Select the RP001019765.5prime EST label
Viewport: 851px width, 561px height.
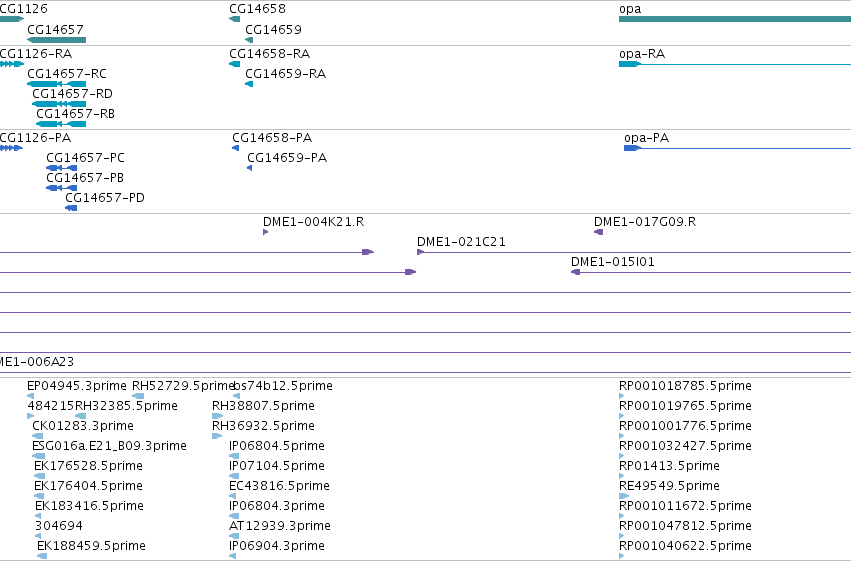click(685, 406)
